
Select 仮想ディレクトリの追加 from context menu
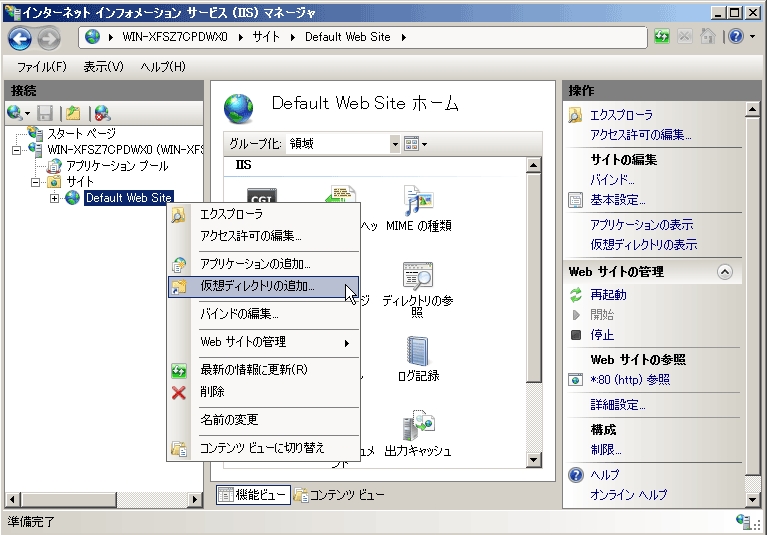click(257, 286)
